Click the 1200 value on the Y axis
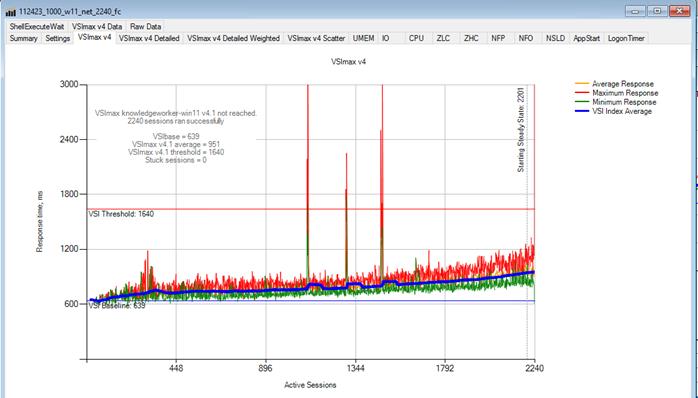Image resolution: width=698 pixels, height=398 pixels. coord(69,249)
